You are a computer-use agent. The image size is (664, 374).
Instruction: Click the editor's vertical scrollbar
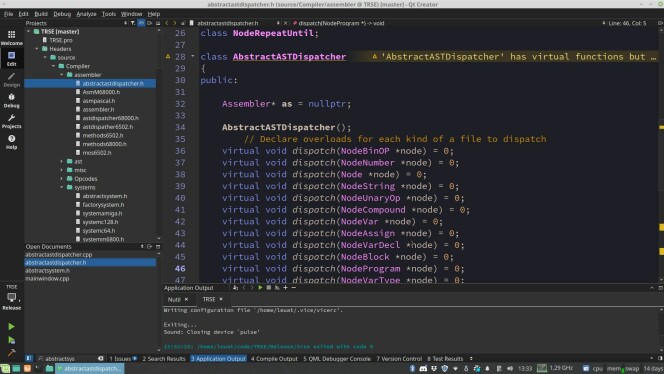[x=661, y=155]
